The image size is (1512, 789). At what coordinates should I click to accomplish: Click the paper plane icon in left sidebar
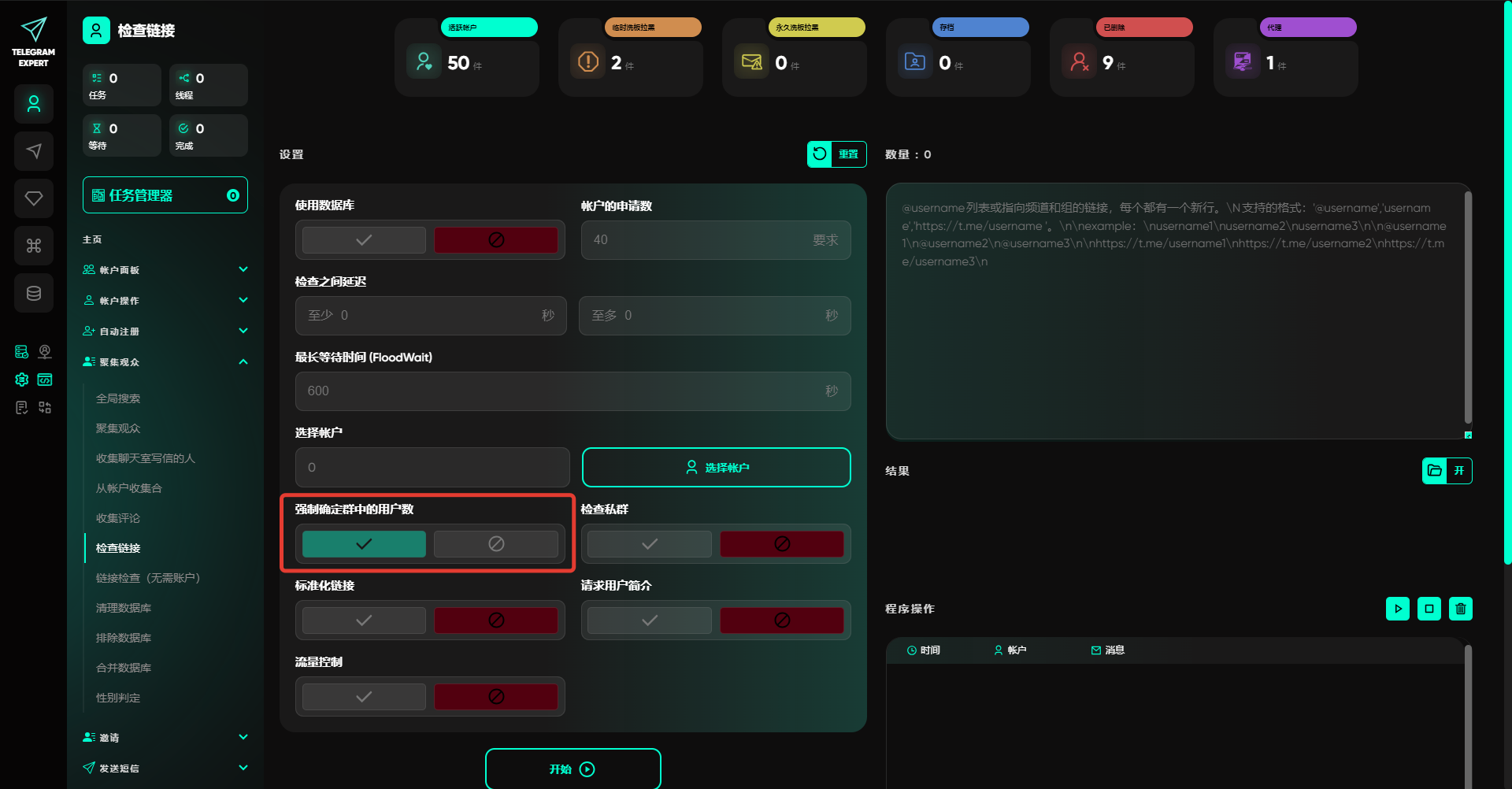point(34,151)
